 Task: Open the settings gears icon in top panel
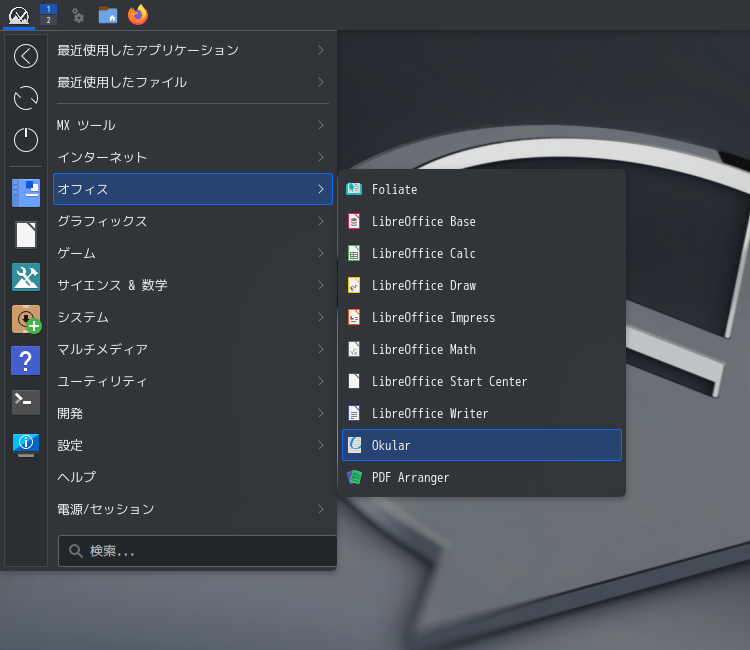click(x=77, y=16)
